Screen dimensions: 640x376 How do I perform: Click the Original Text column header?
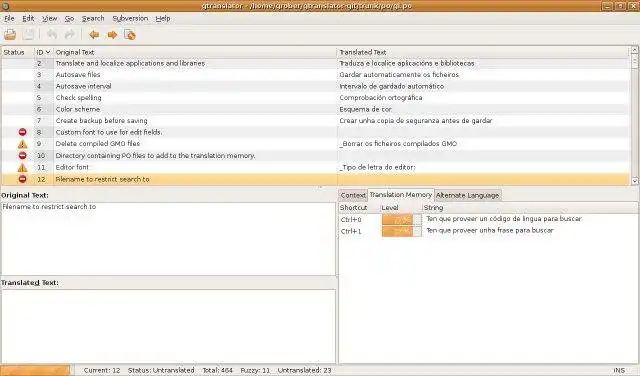[x=195, y=52]
